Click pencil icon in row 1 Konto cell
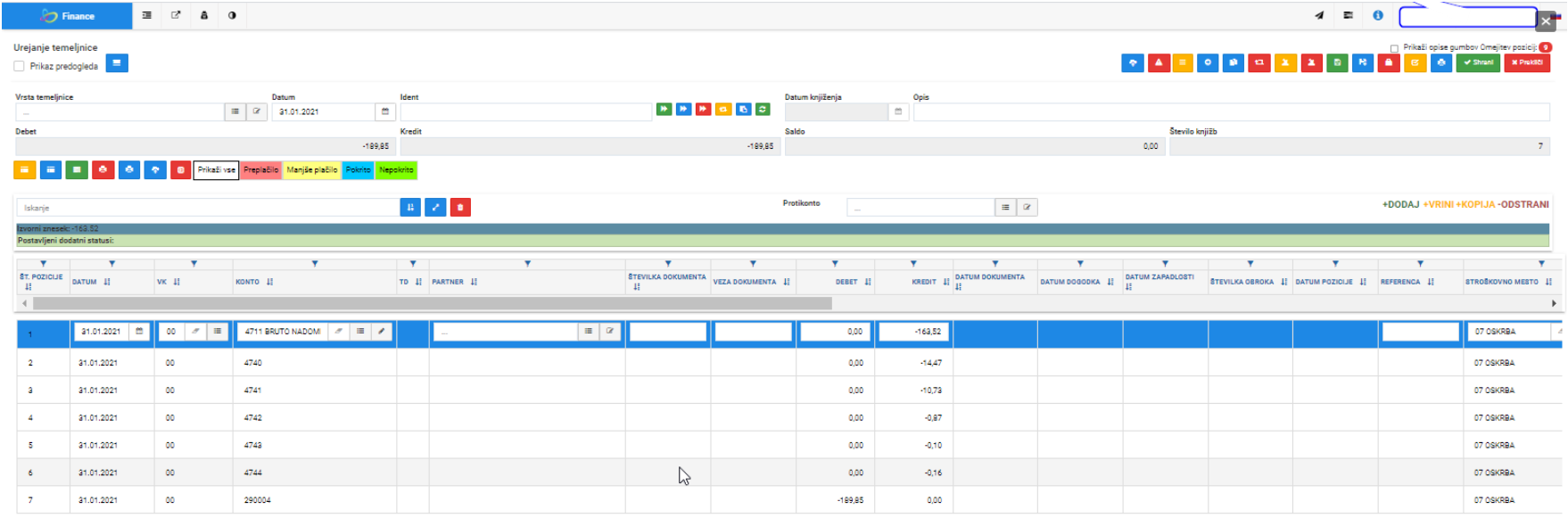Viewport: 1568px width, 518px height. [x=382, y=332]
